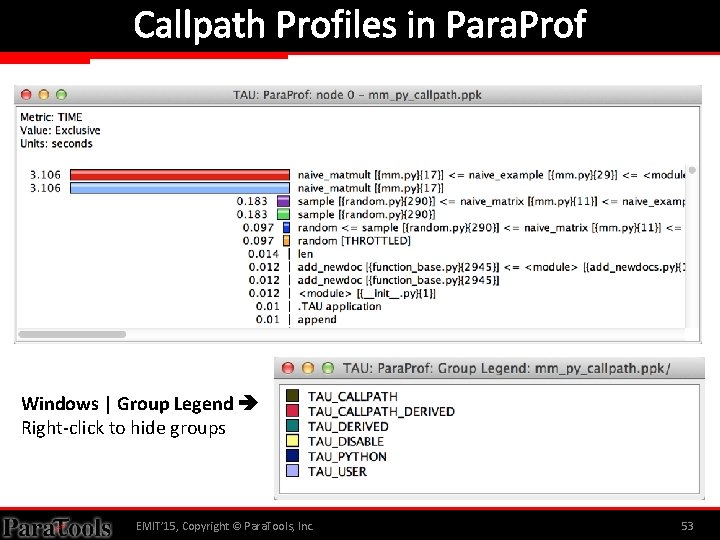Screen dimensions: 720x540
Task: Click the green sample bar
Action: pyautogui.click(x=284, y=214)
